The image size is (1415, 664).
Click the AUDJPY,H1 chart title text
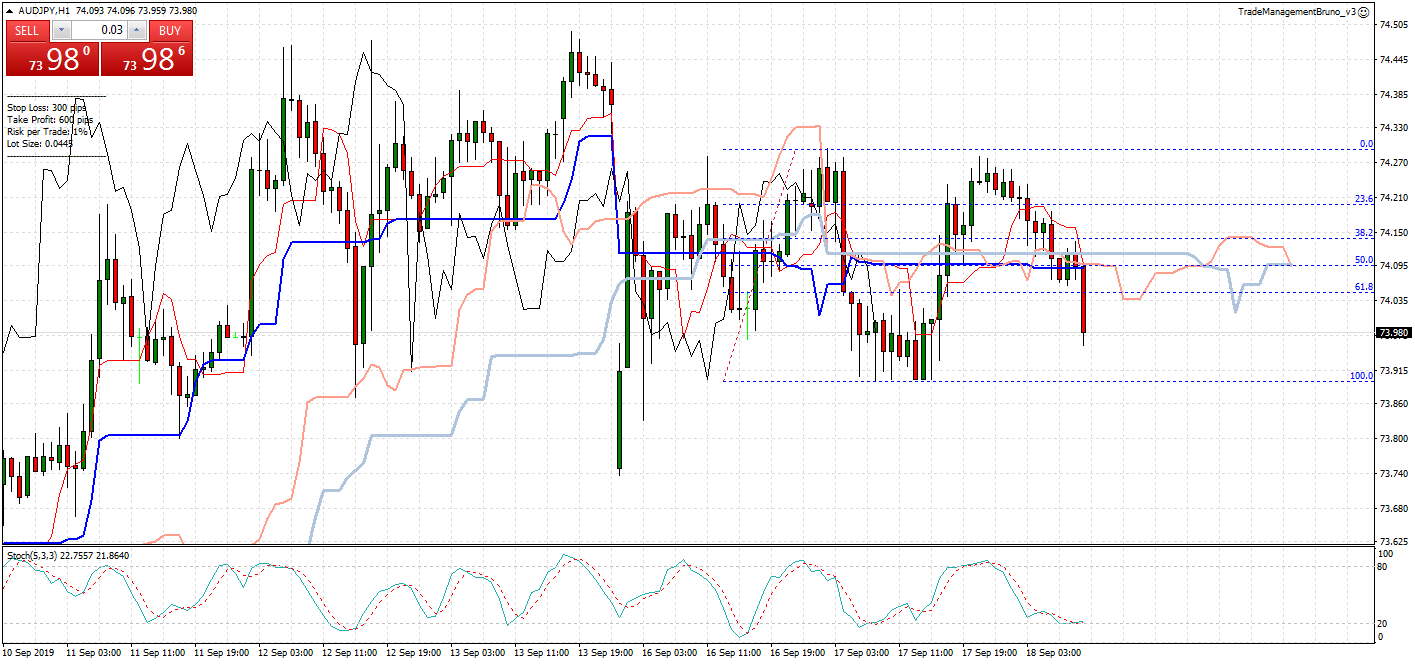click(43, 10)
